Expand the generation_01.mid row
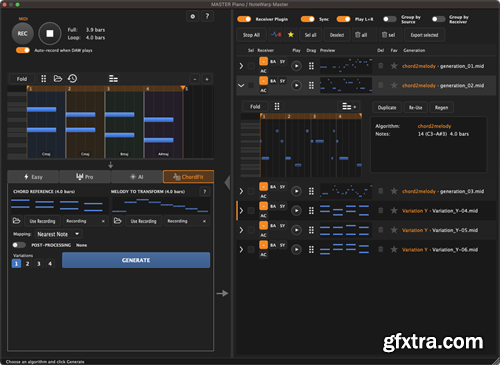 pos(241,66)
